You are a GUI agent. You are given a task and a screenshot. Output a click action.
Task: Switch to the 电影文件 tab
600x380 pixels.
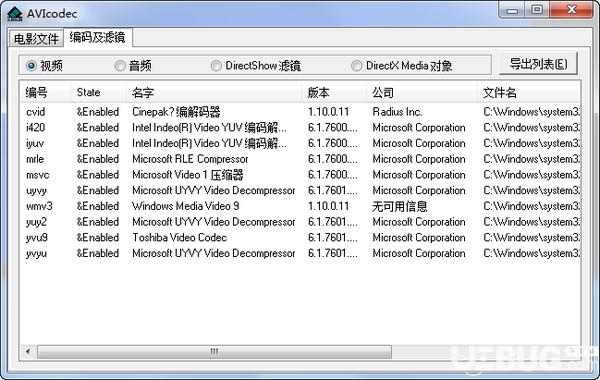(36, 39)
